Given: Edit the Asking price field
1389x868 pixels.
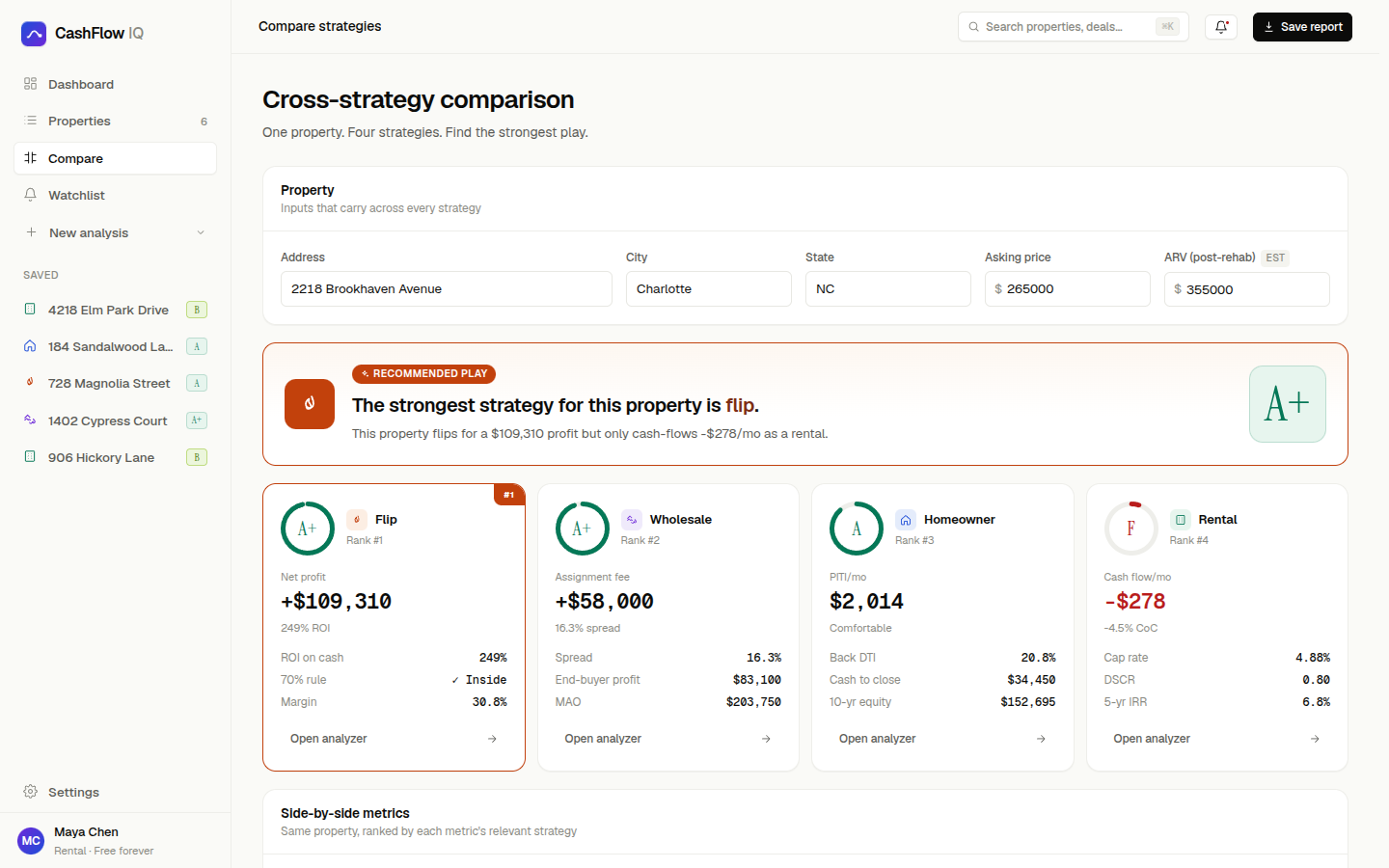Looking at the screenshot, I should 1068,289.
